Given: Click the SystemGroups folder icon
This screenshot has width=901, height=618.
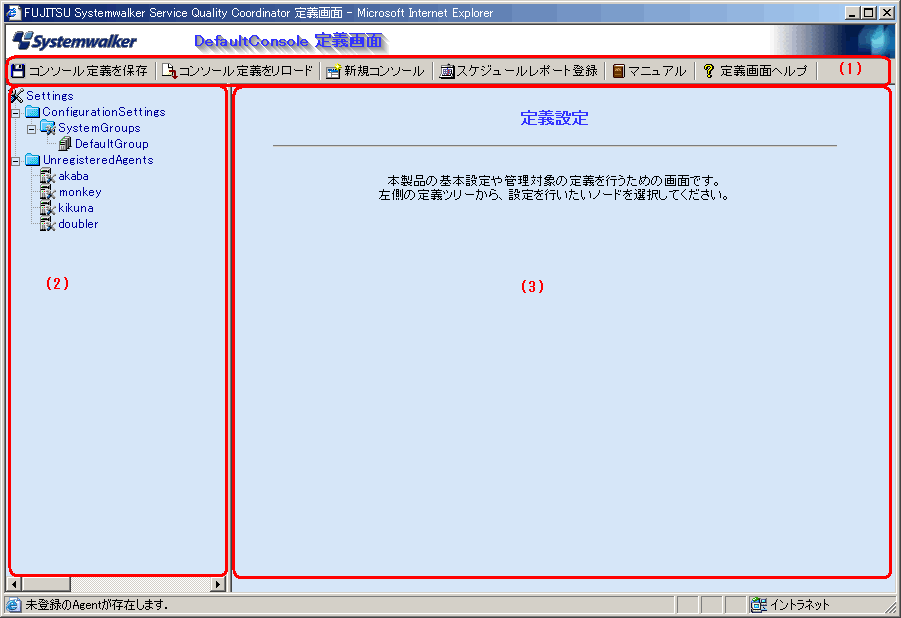Looking at the screenshot, I should (48, 128).
